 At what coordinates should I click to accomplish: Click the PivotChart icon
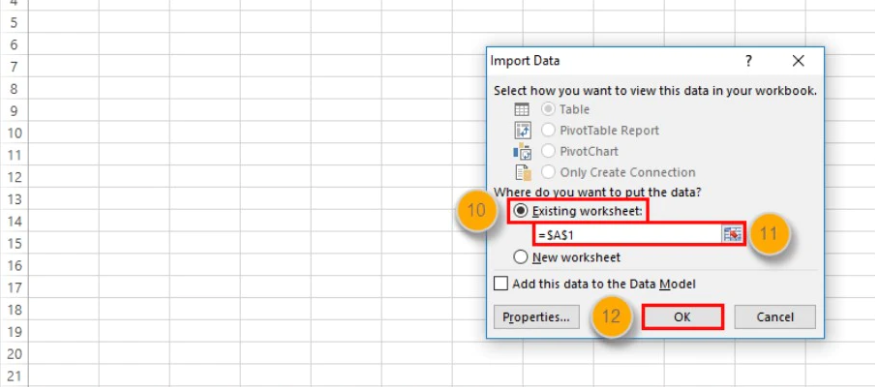tap(522, 151)
